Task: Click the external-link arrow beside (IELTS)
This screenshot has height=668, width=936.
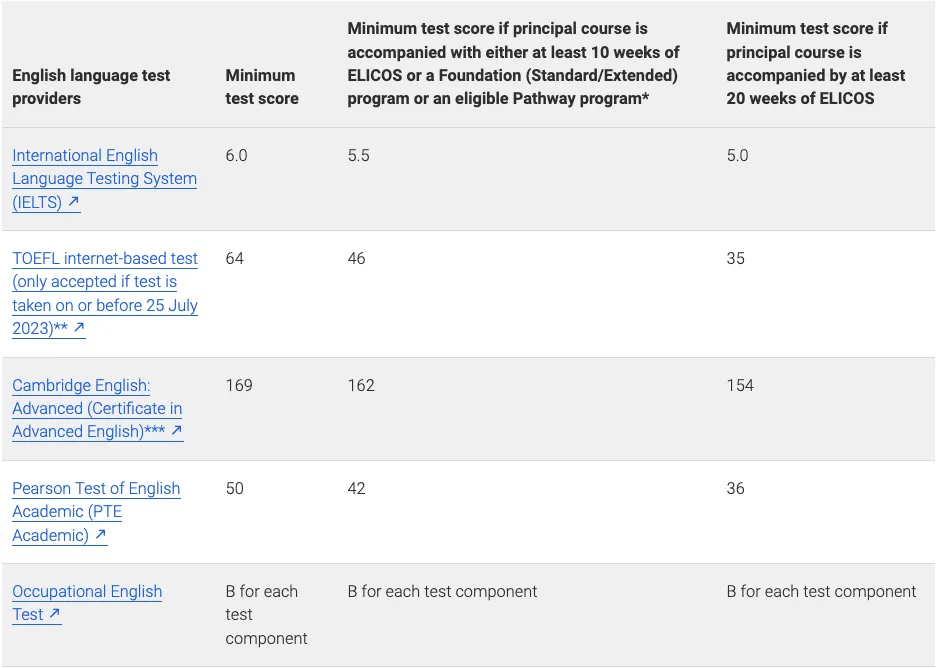Action: point(73,202)
